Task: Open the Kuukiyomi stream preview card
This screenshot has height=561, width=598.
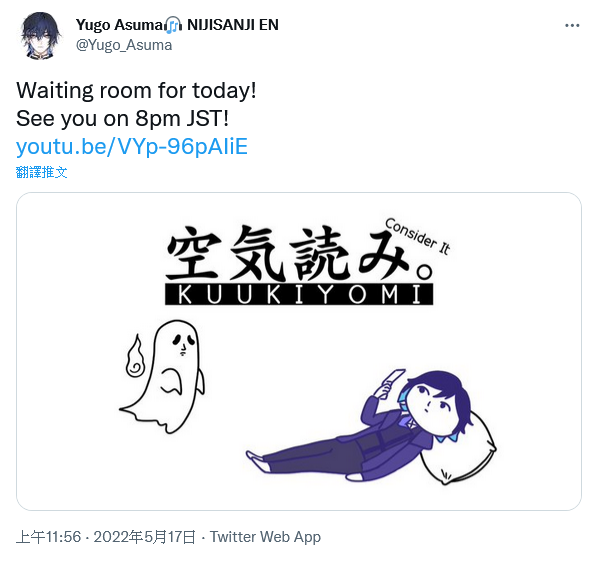Action: pyautogui.click(x=299, y=351)
